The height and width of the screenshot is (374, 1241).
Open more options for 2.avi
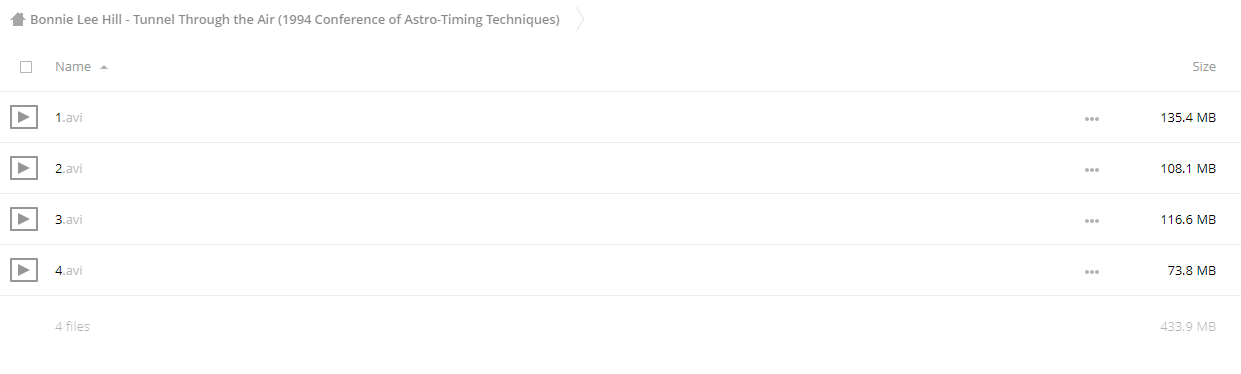[x=1091, y=169]
